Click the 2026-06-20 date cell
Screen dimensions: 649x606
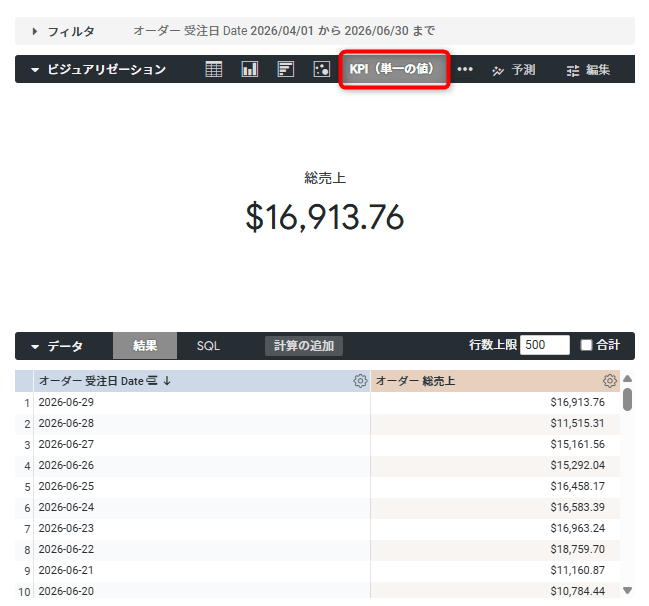click(202, 591)
